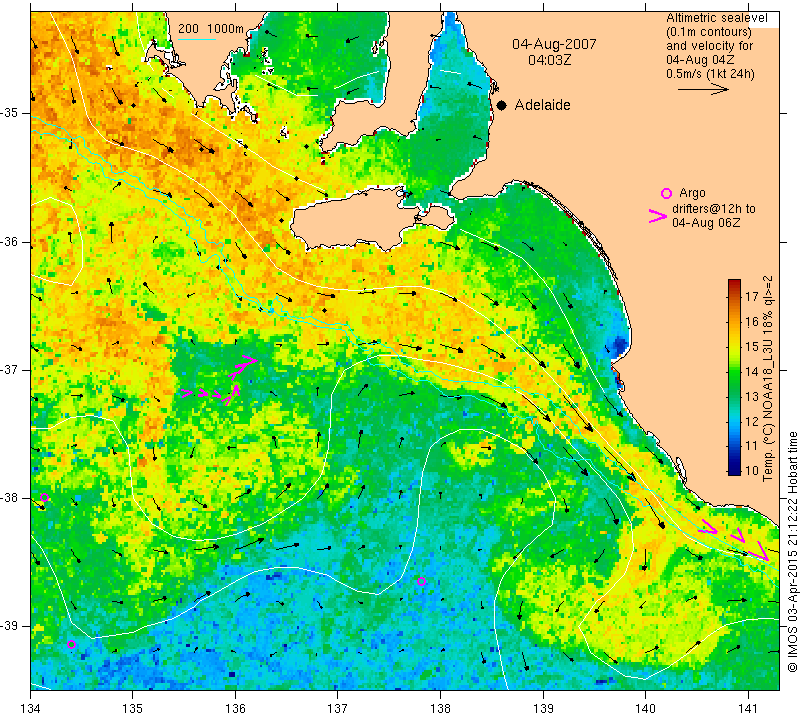Viewport: 800px width, 720px height.
Task: Click longitude axis label 140
Action: click(x=645, y=708)
